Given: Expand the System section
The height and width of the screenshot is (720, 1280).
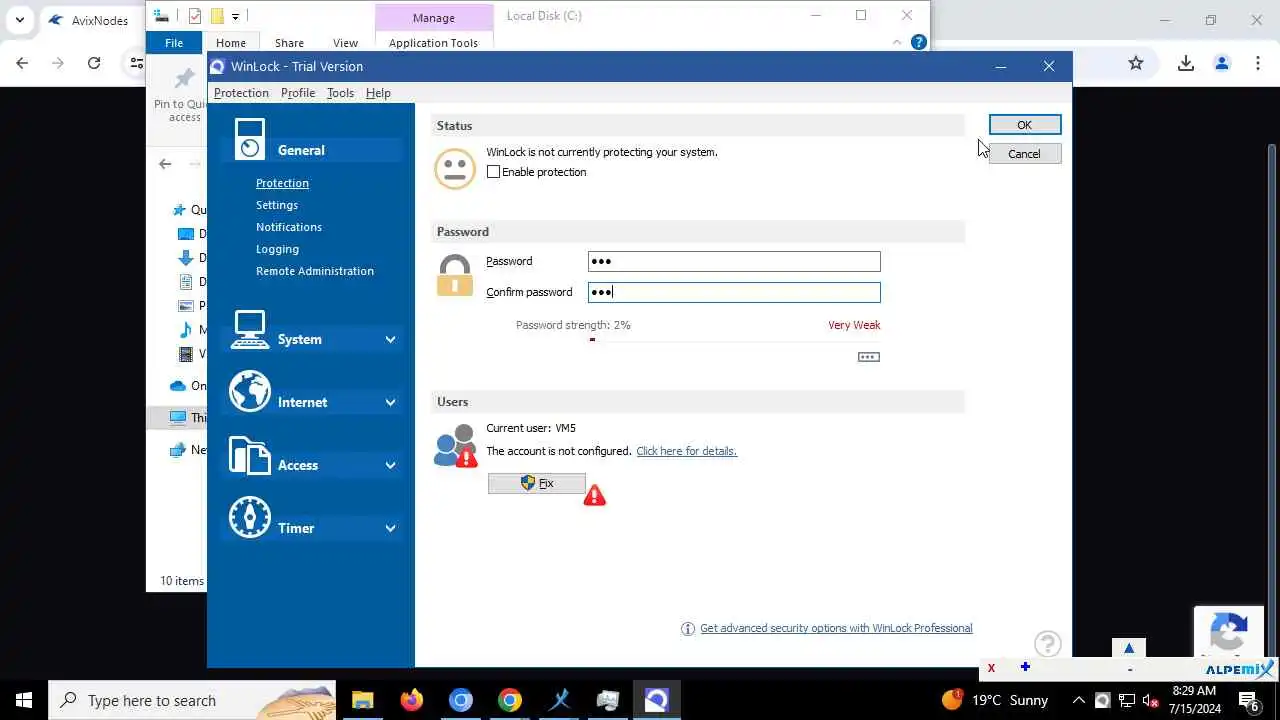Looking at the screenshot, I should pos(390,339).
